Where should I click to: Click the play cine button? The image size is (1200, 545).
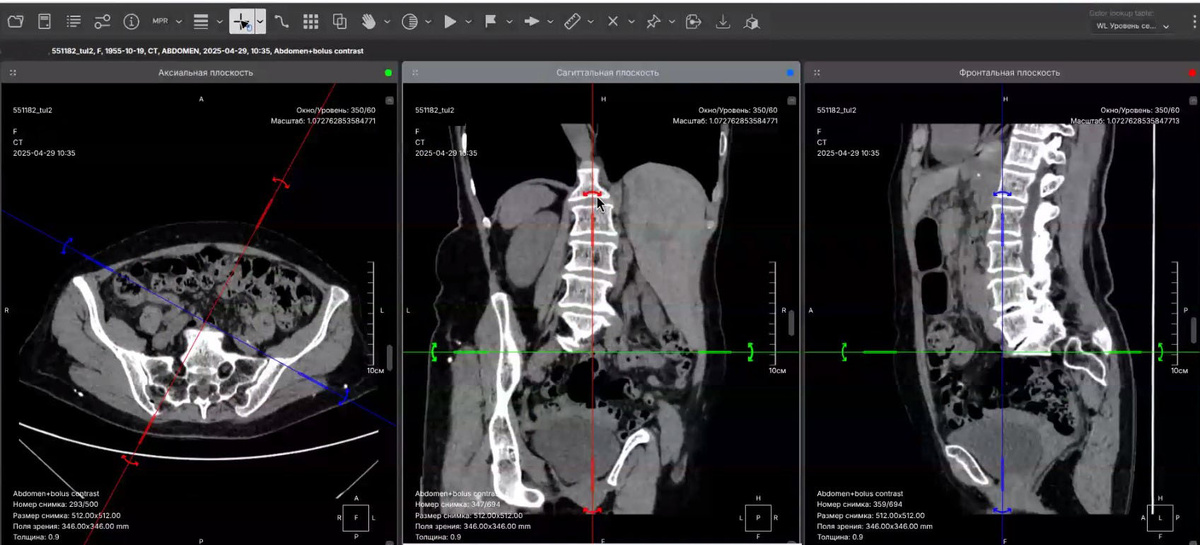[x=450, y=21]
